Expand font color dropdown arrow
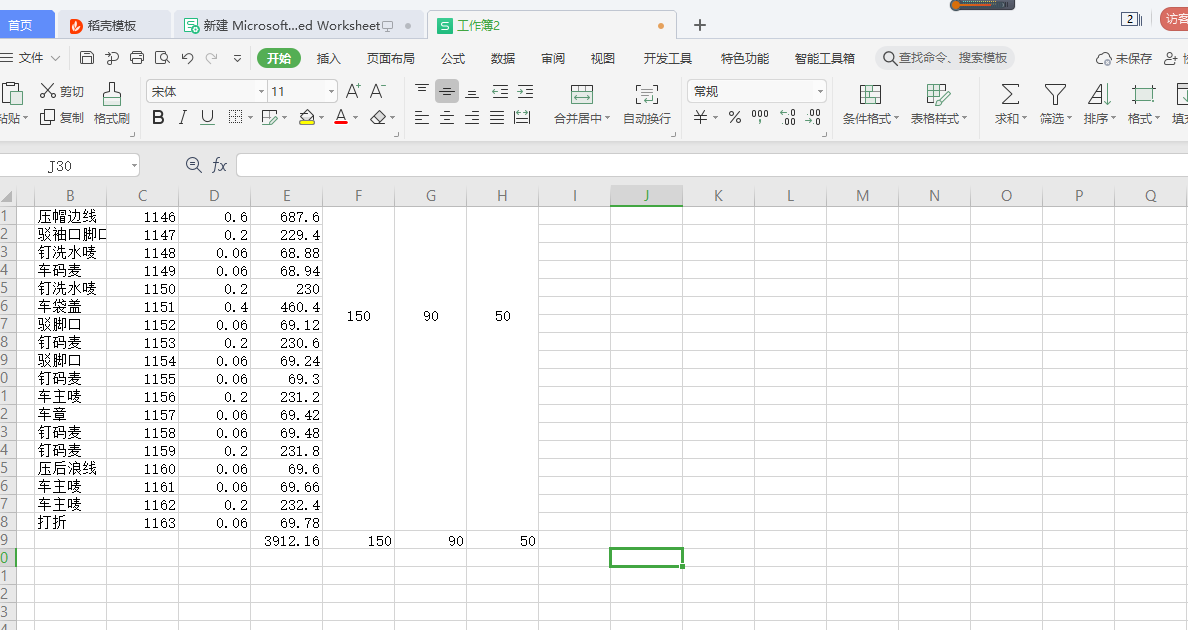1188x630 pixels. coord(355,117)
